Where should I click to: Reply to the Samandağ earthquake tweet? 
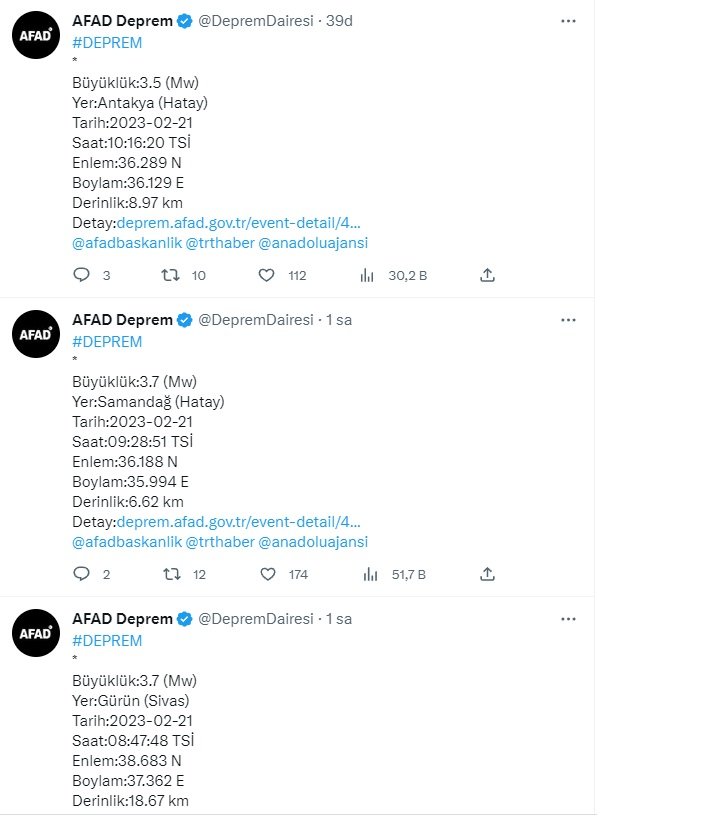[x=82, y=574]
